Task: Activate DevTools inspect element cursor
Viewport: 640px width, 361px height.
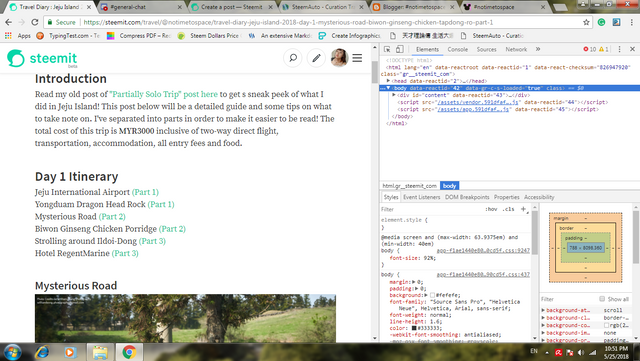Action: coord(387,49)
